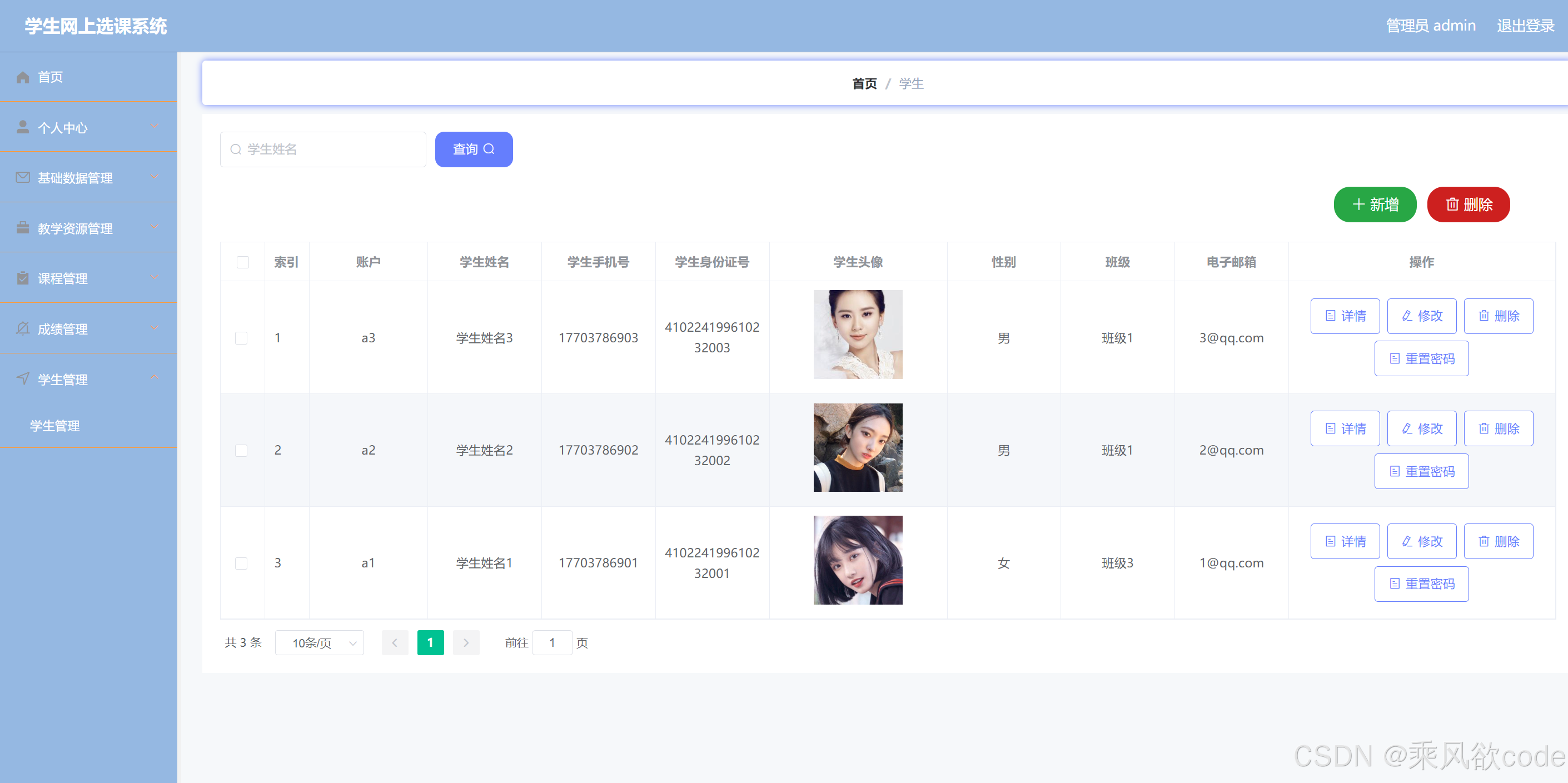1568x783 pixels.
Task: Click the trash icon on the red 删除 button
Action: point(1453,205)
